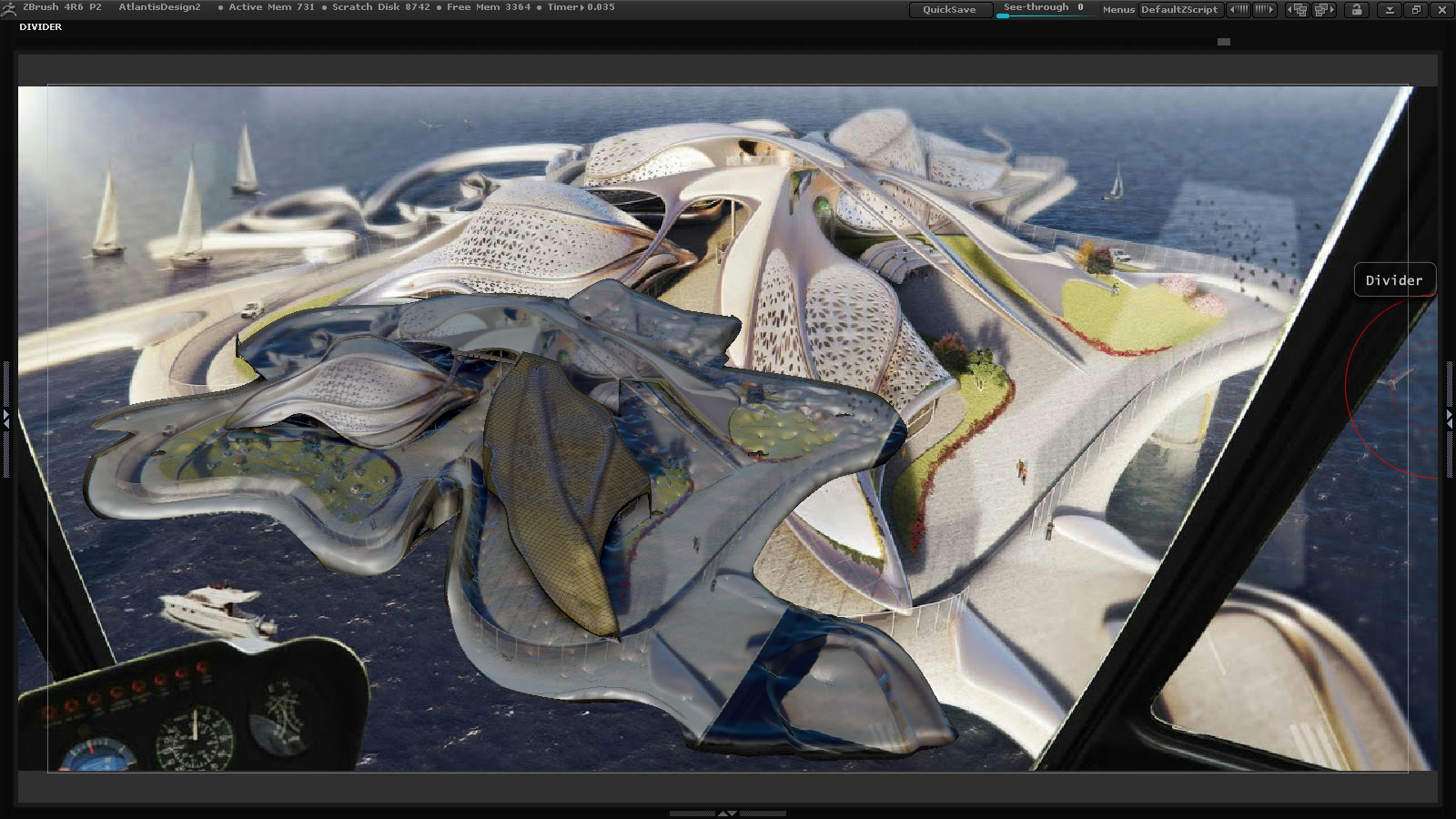
Task: Expand the left tray divider
Action: tap(6, 419)
